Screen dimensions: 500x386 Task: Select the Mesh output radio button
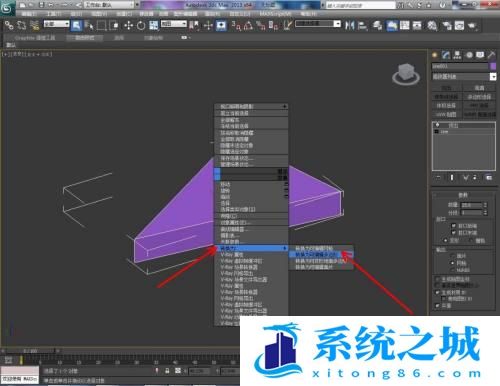453,263
